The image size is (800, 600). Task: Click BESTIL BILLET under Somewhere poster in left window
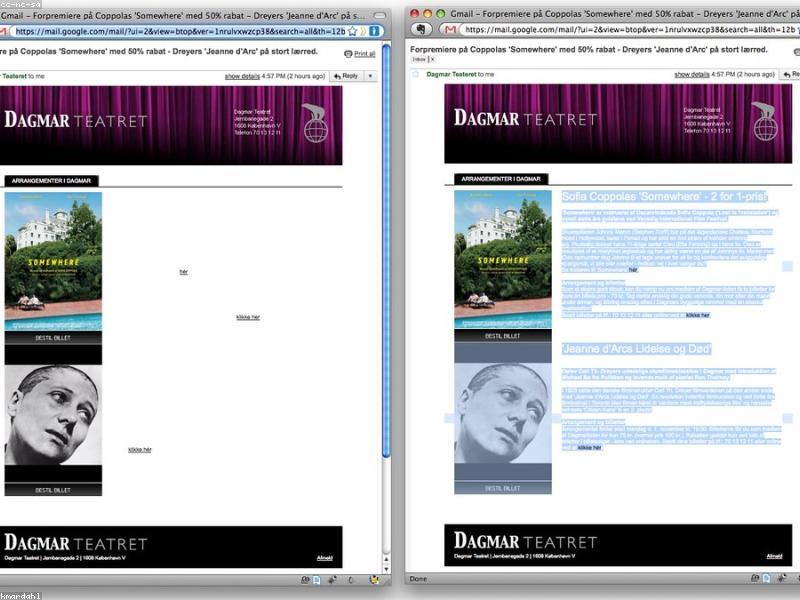coord(53,338)
